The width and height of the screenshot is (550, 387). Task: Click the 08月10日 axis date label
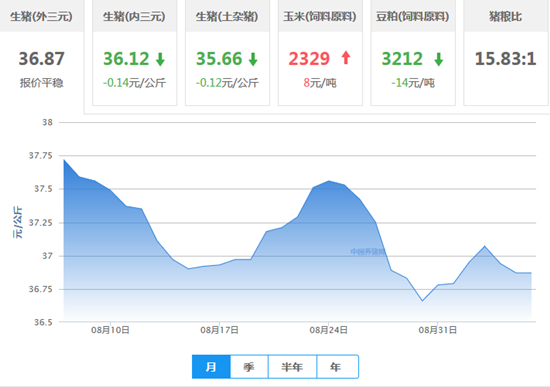(110, 330)
